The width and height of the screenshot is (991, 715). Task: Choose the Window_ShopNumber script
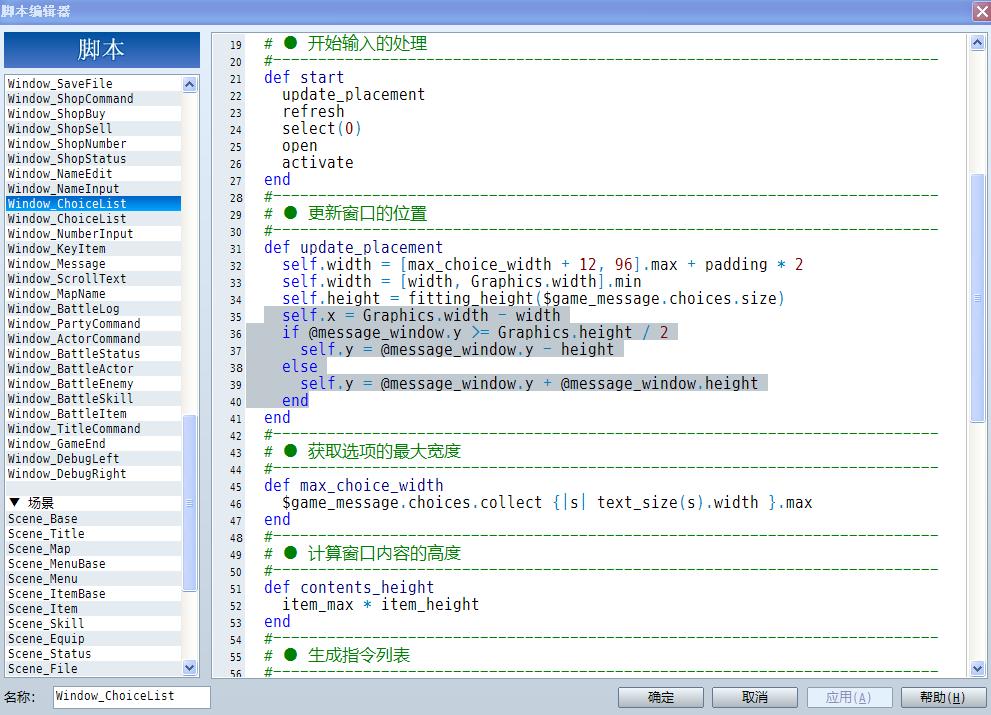click(x=94, y=144)
